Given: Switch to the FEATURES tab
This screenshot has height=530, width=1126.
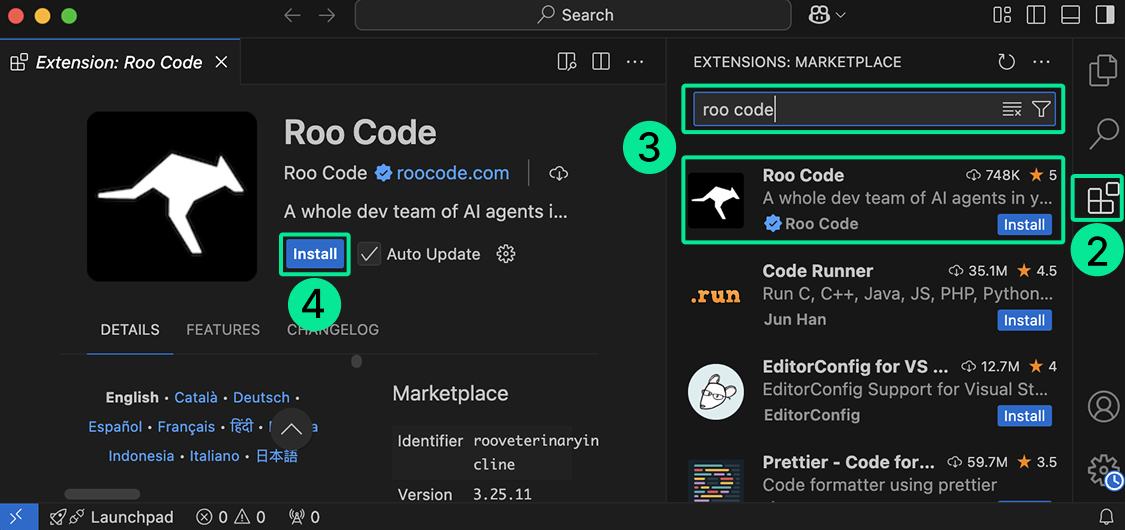Looking at the screenshot, I should (x=223, y=330).
